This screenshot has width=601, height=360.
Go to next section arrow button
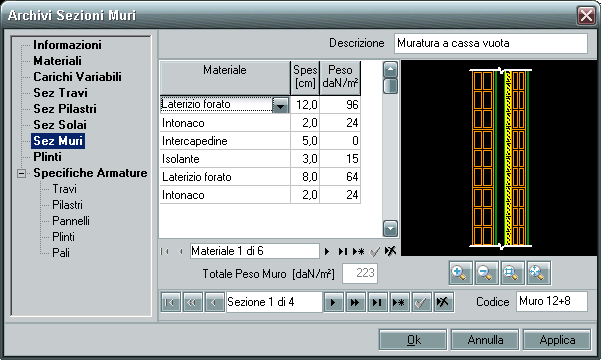click(333, 302)
